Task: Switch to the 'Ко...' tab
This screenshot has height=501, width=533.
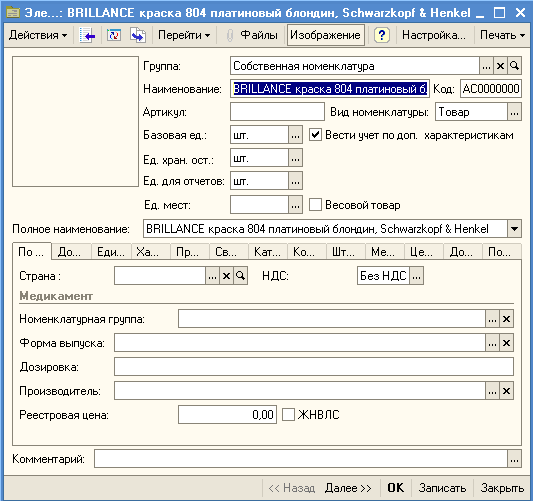Action: coord(306,252)
